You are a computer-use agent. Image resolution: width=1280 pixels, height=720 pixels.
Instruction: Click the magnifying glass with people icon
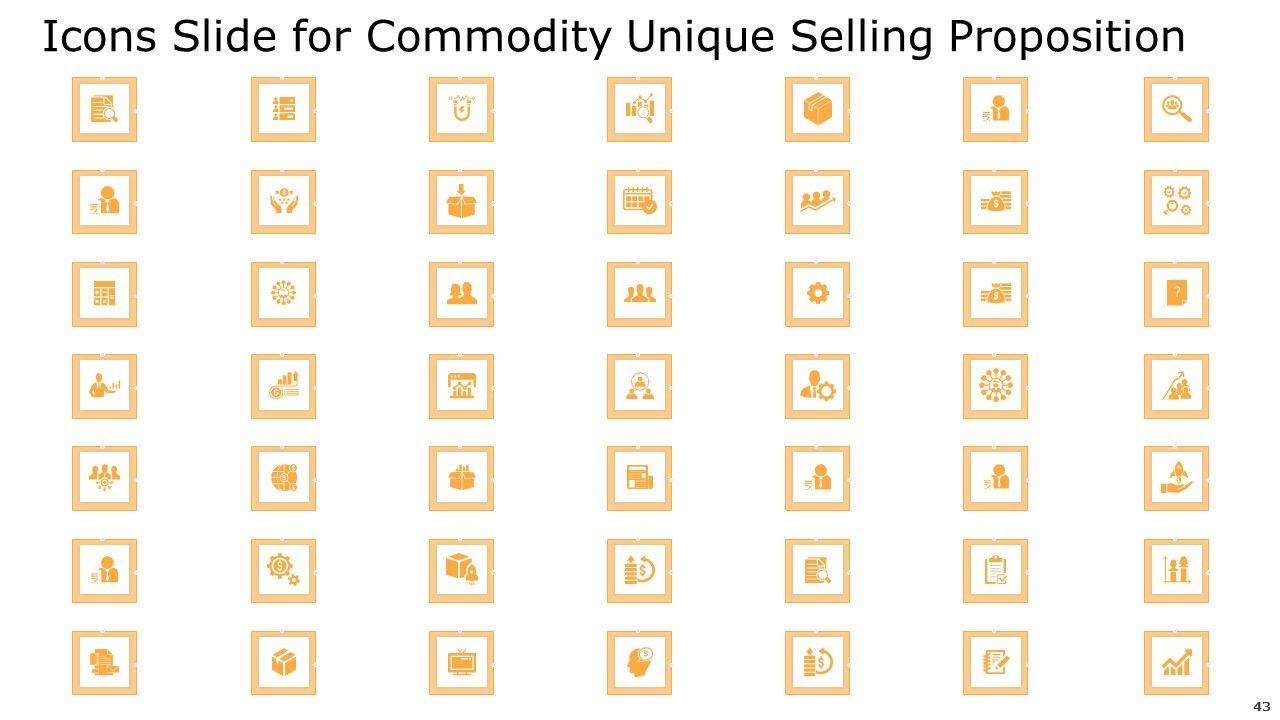click(1176, 109)
